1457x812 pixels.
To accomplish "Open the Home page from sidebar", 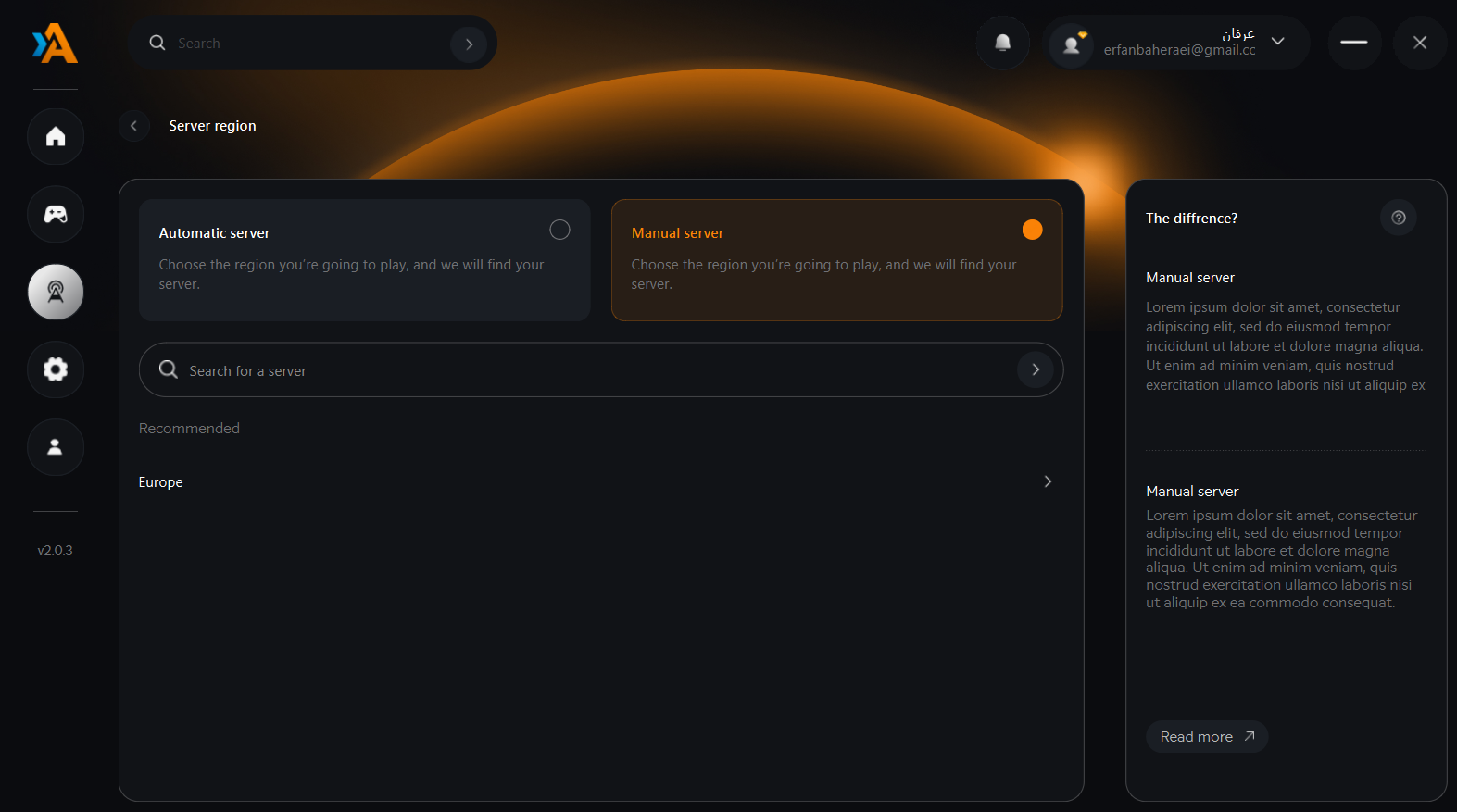I will click(x=56, y=137).
